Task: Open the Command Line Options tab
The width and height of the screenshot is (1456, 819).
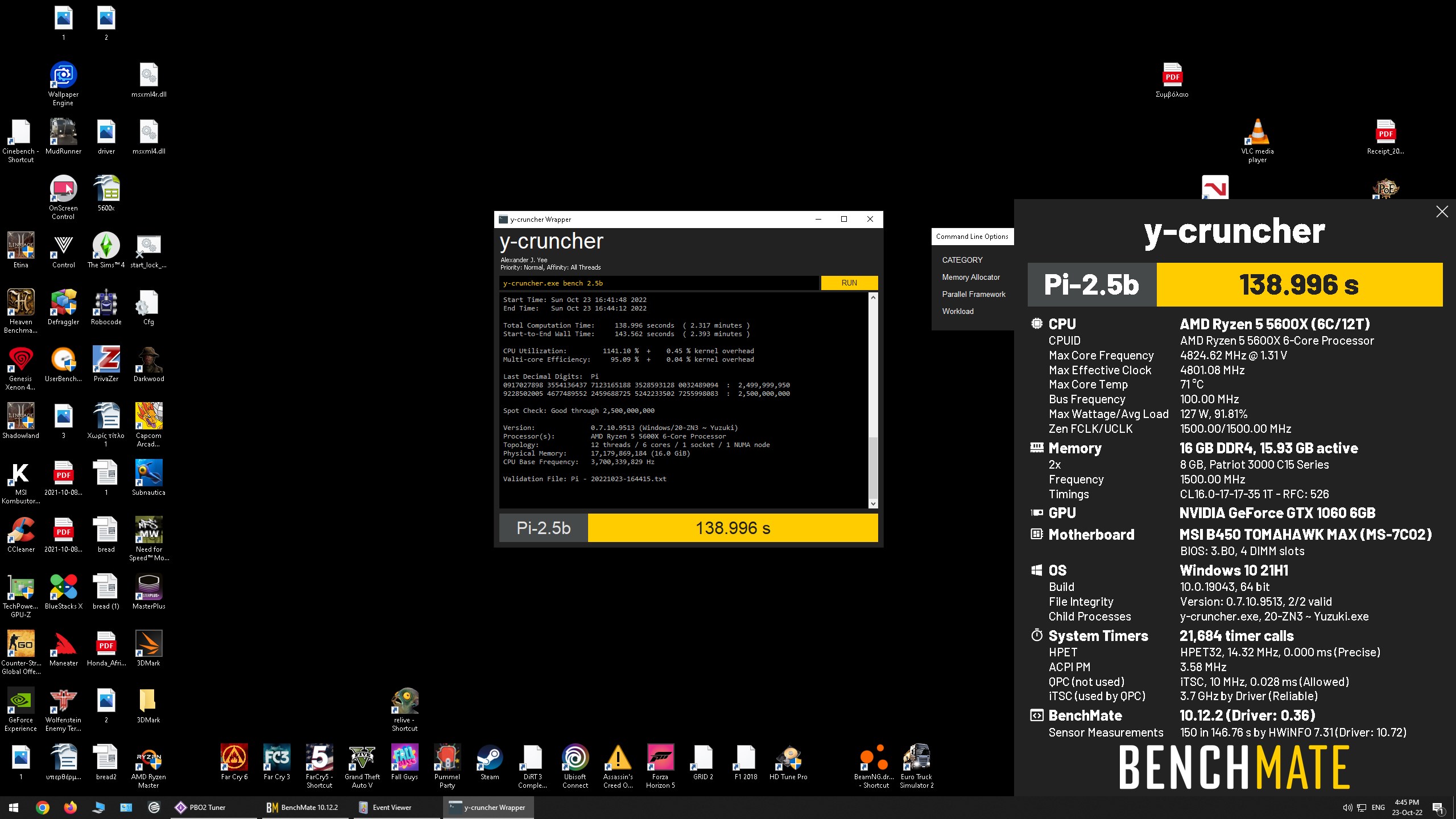Action: 972,237
